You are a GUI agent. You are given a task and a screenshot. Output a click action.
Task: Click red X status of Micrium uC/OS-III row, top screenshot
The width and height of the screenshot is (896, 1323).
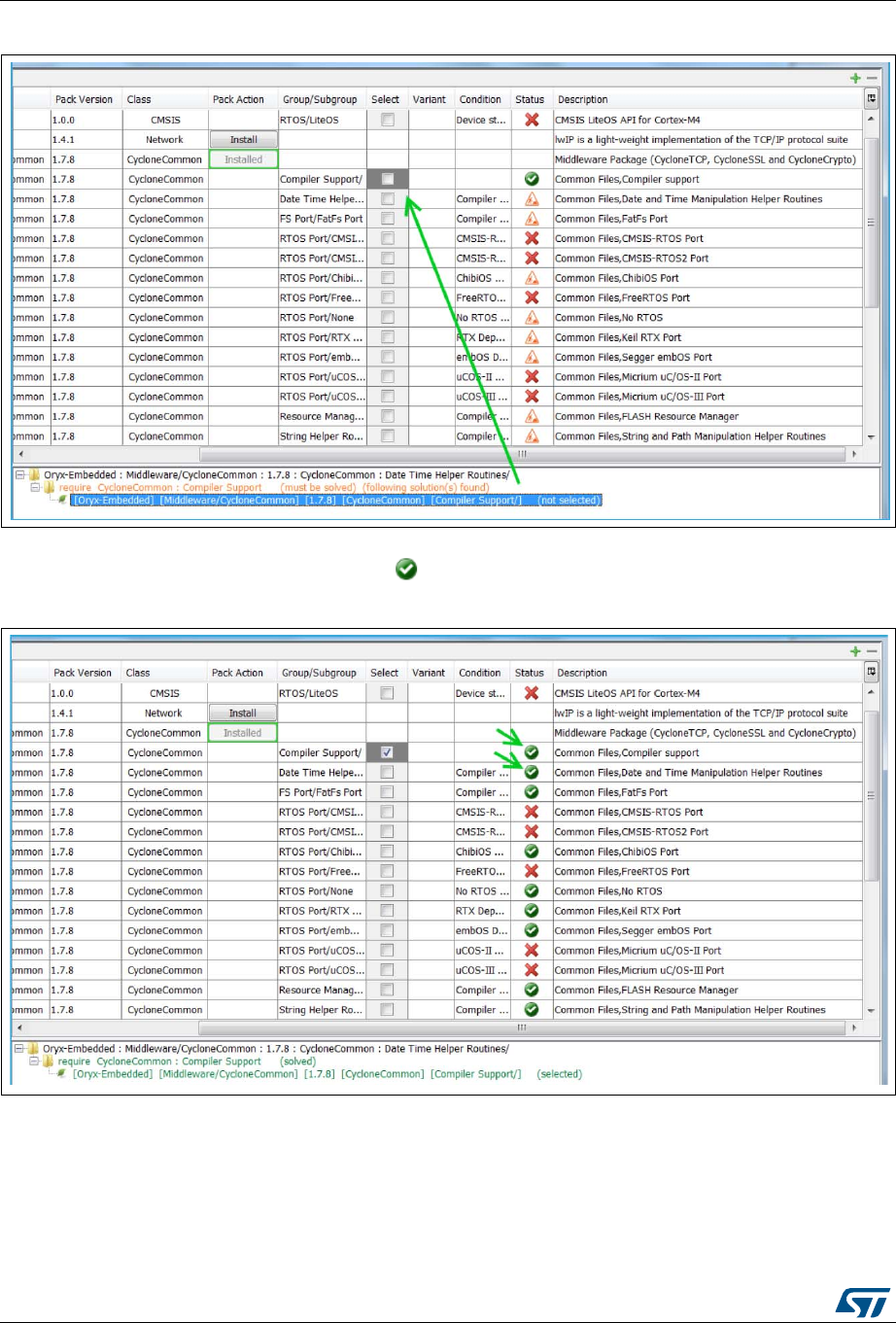[531, 397]
